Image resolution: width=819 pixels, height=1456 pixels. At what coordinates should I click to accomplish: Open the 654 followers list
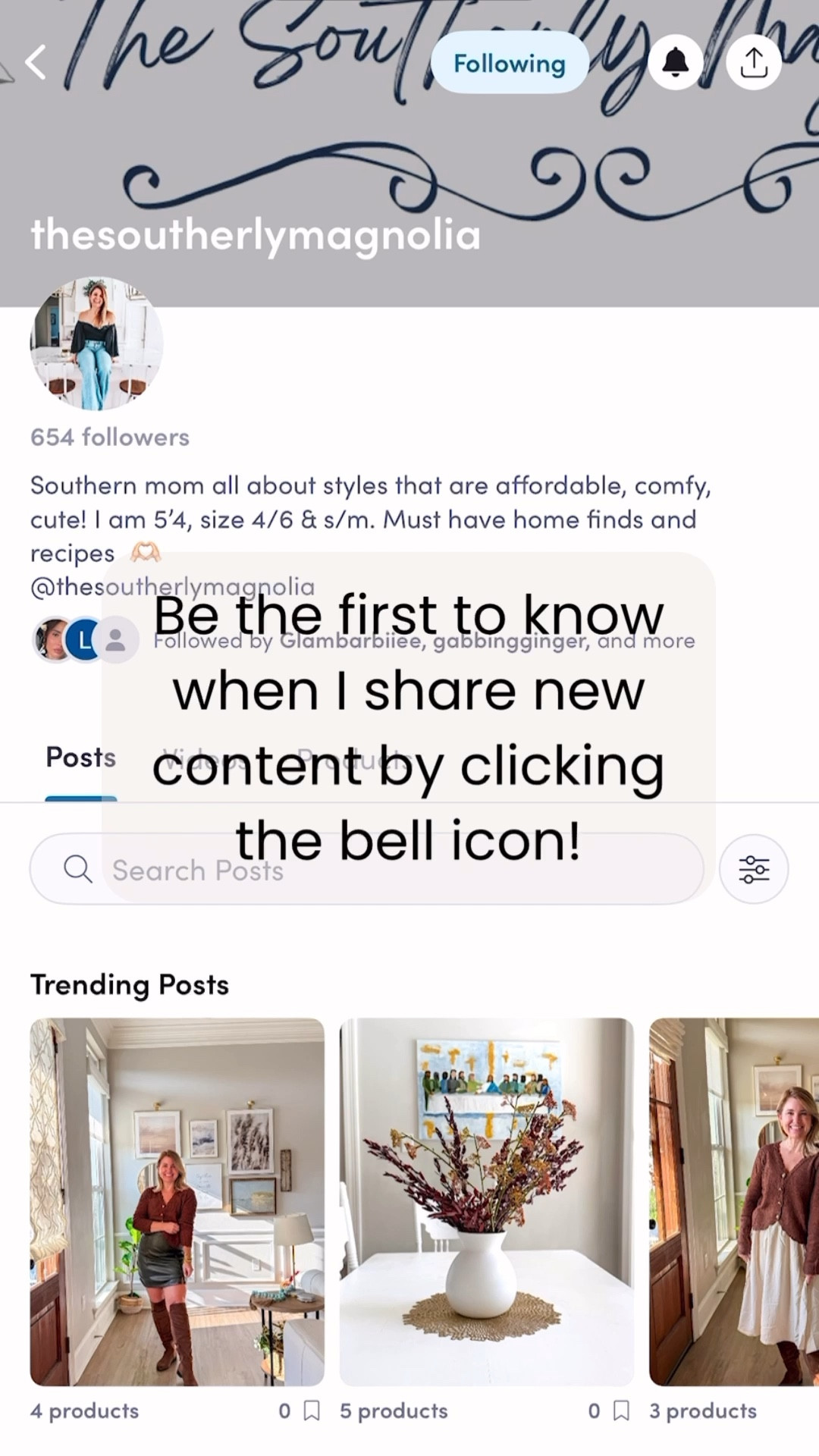click(110, 438)
